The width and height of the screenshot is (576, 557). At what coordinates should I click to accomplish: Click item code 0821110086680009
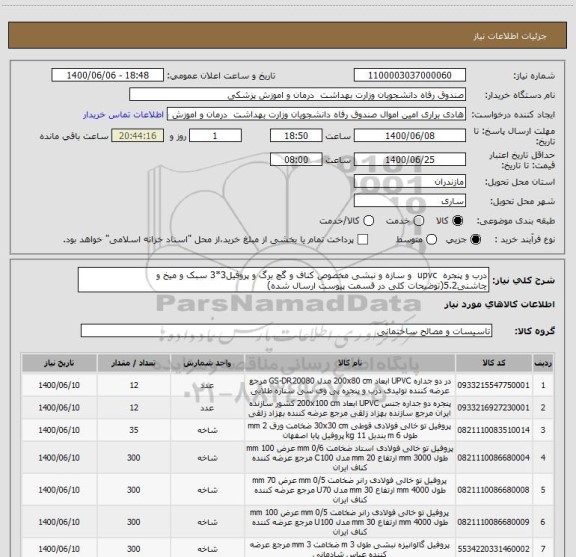coord(493,522)
